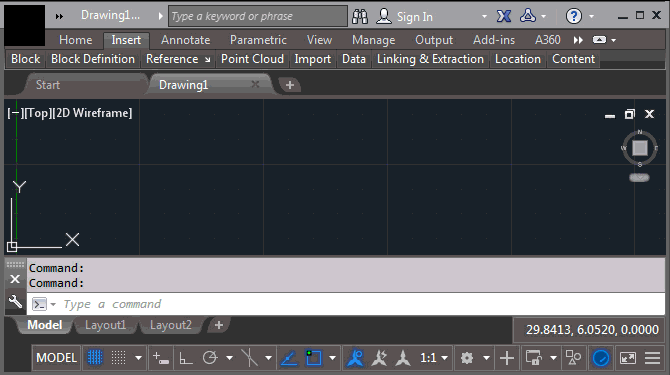Click the clean screen icon
670x375 pixels.
click(x=628, y=357)
